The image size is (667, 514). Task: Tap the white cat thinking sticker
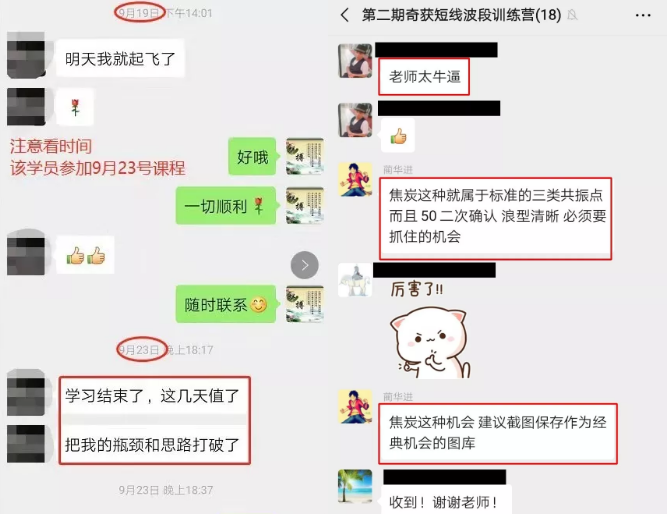click(430, 343)
